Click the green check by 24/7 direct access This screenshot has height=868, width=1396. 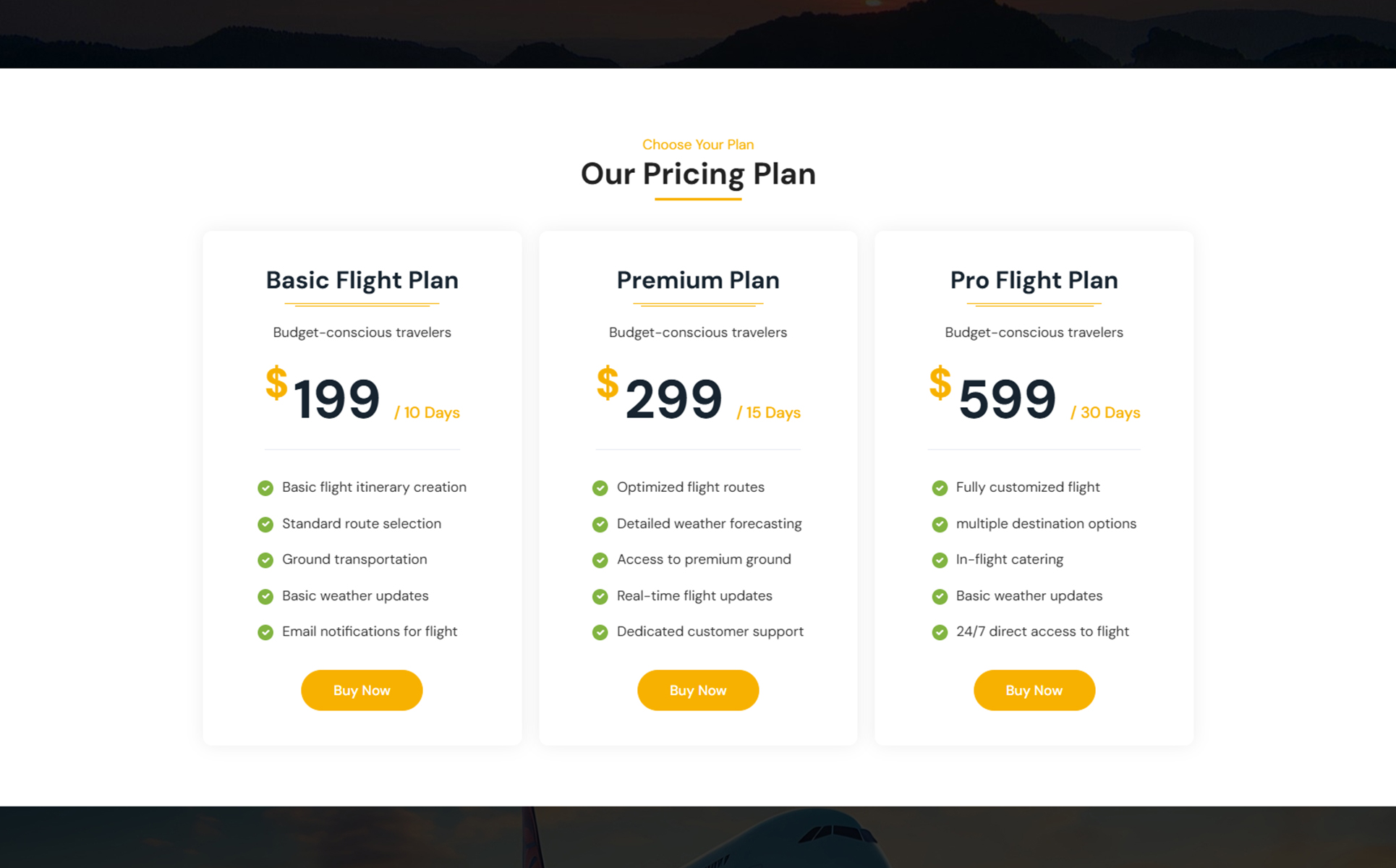pos(940,632)
